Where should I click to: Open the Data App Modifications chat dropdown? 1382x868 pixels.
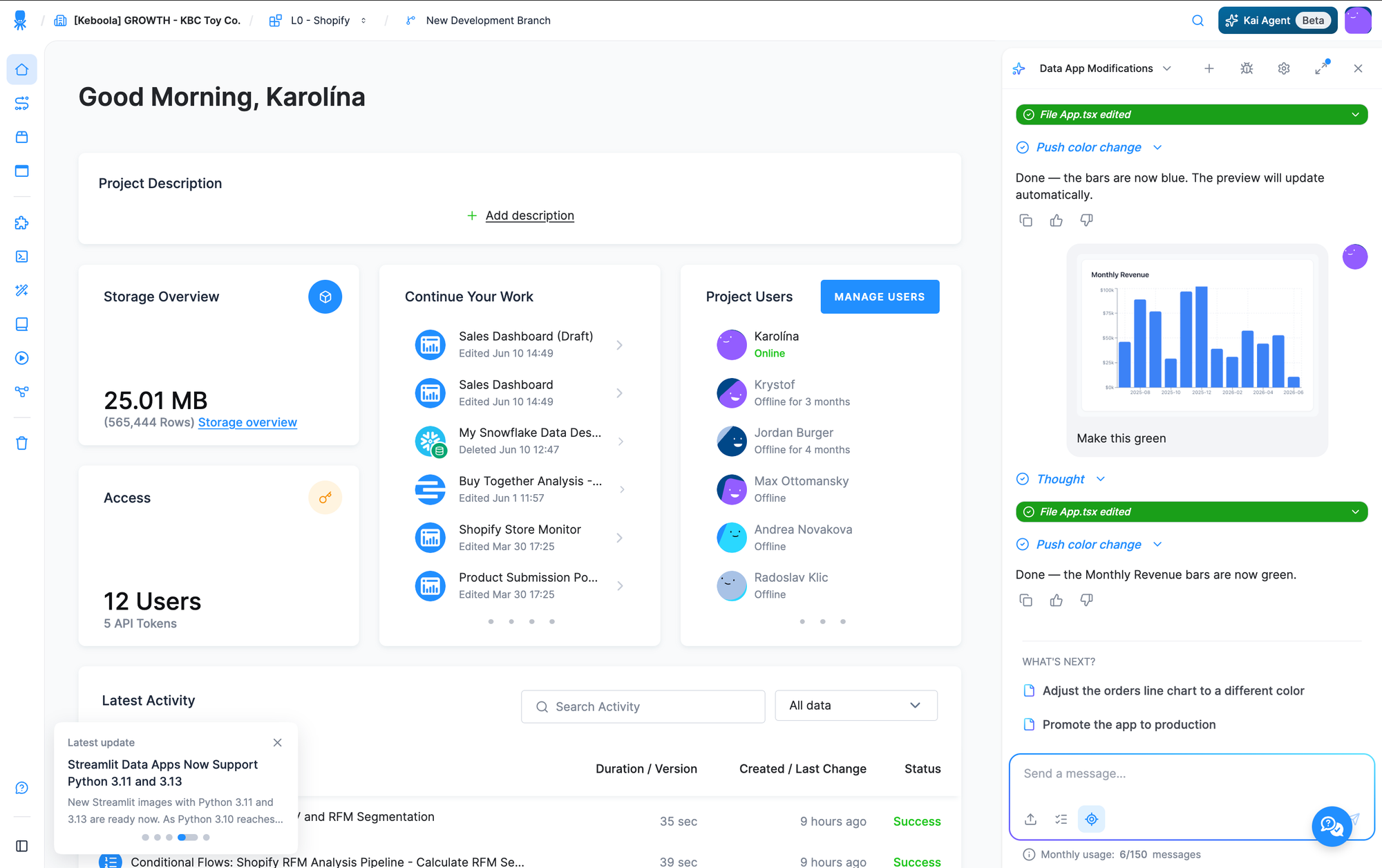coord(1105,68)
